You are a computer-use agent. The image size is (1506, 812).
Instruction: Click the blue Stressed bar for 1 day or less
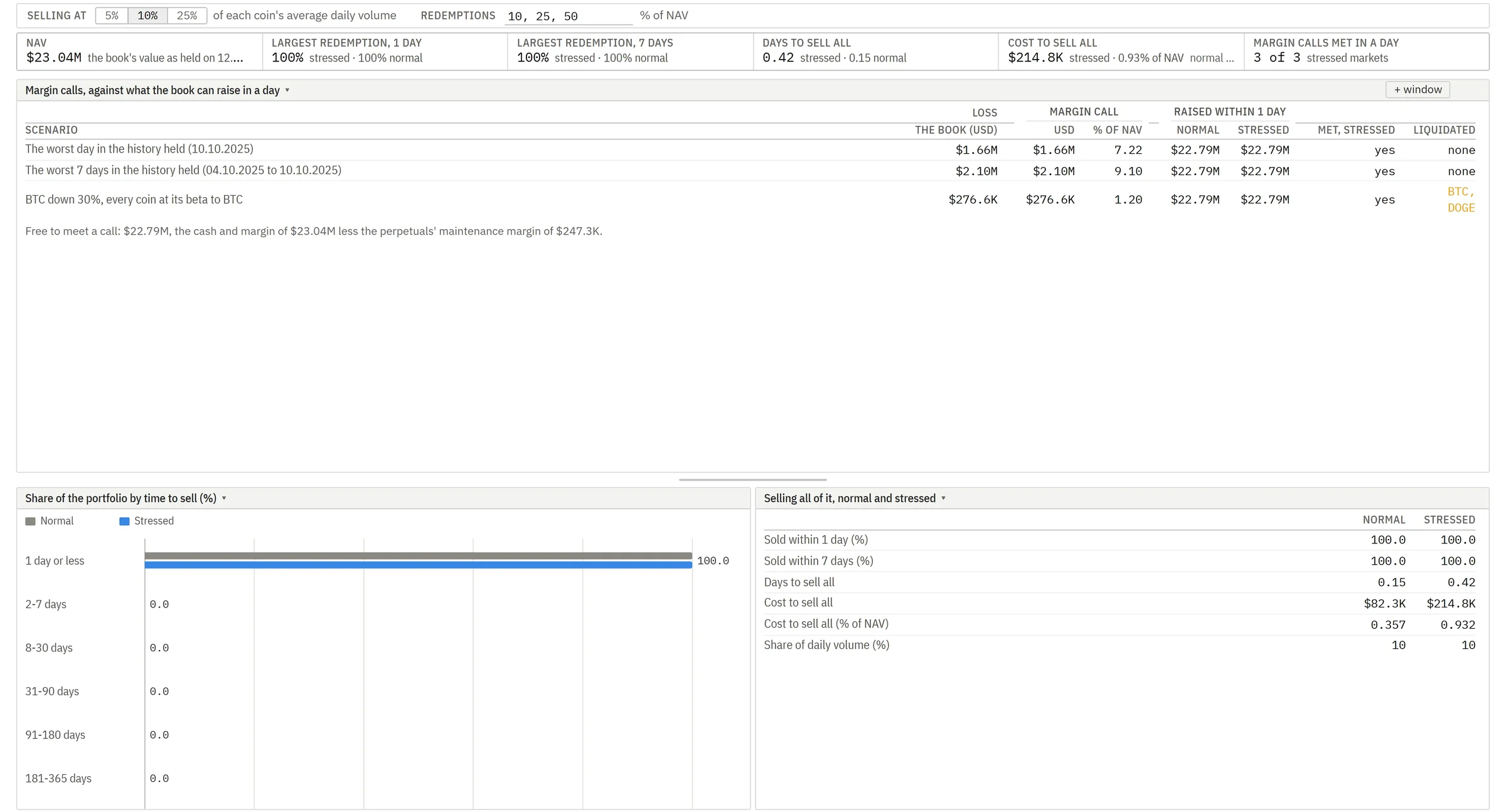click(418, 565)
